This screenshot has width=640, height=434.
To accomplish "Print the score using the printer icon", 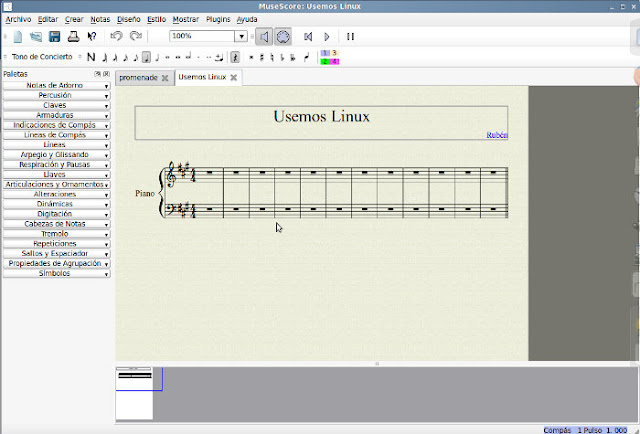I will (73, 36).
